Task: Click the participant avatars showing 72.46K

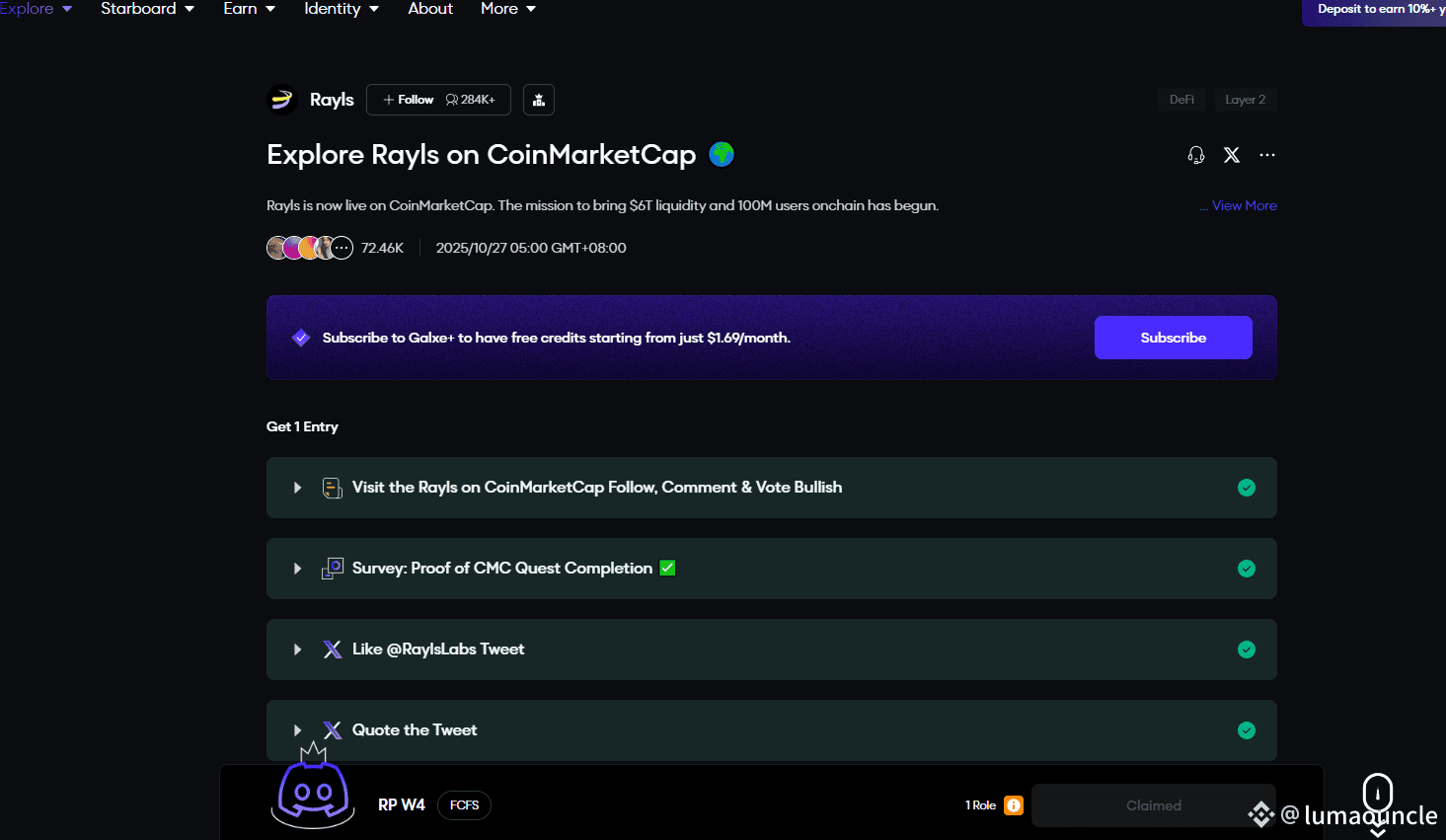Action: (x=310, y=247)
